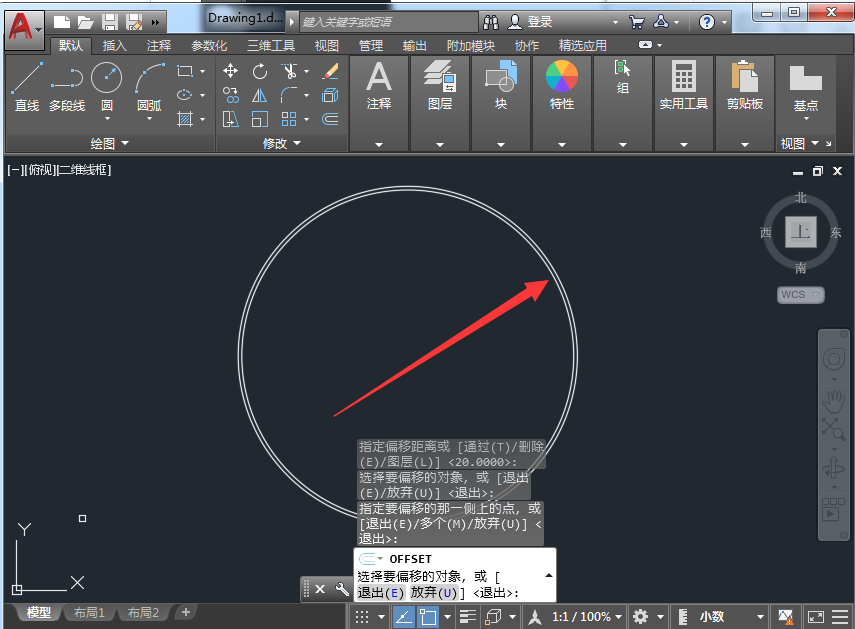Click the Fillet tool icon
This screenshot has height=629, width=855.
click(289, 95)
